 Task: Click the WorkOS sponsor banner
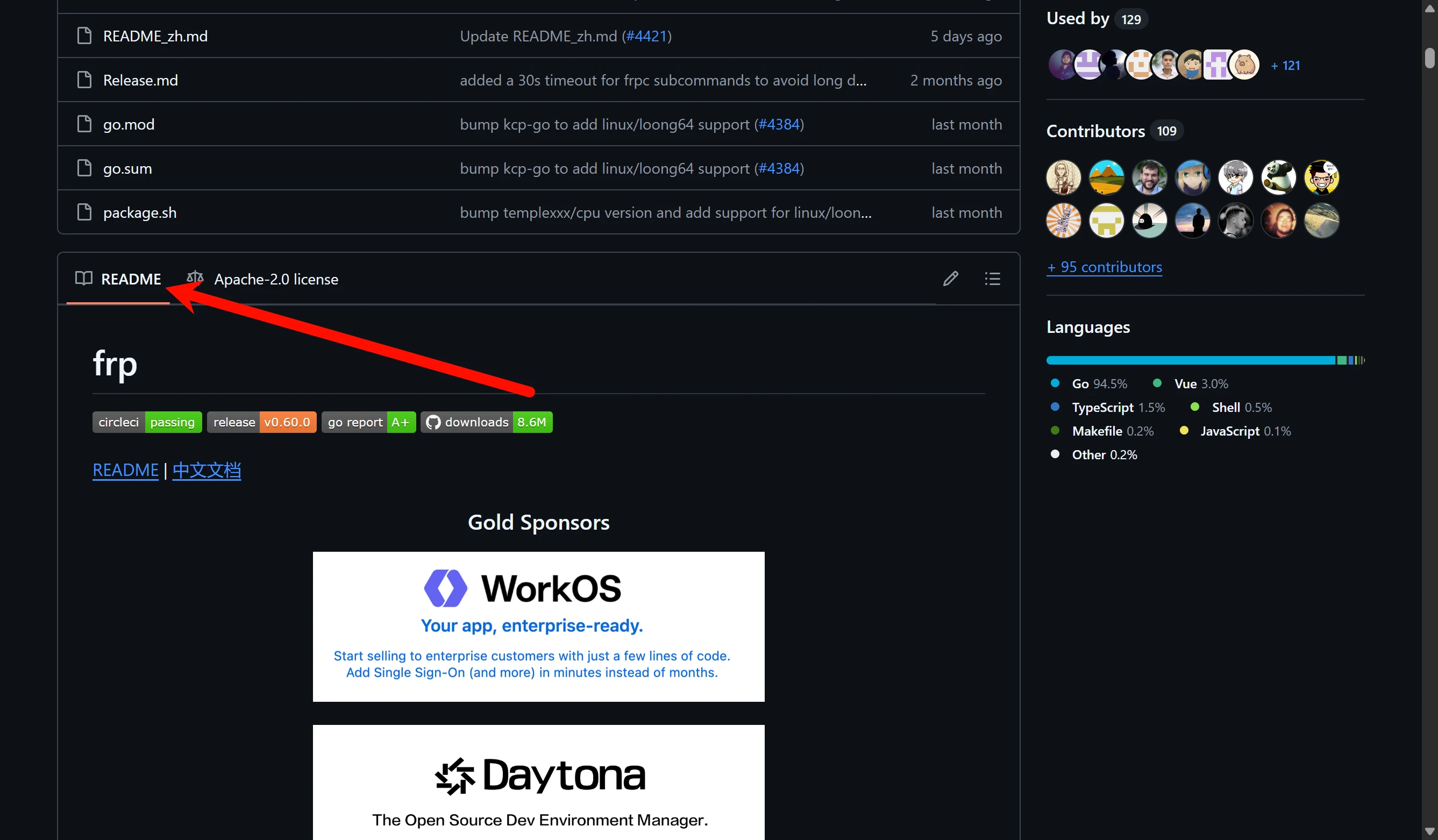(538, 626)
